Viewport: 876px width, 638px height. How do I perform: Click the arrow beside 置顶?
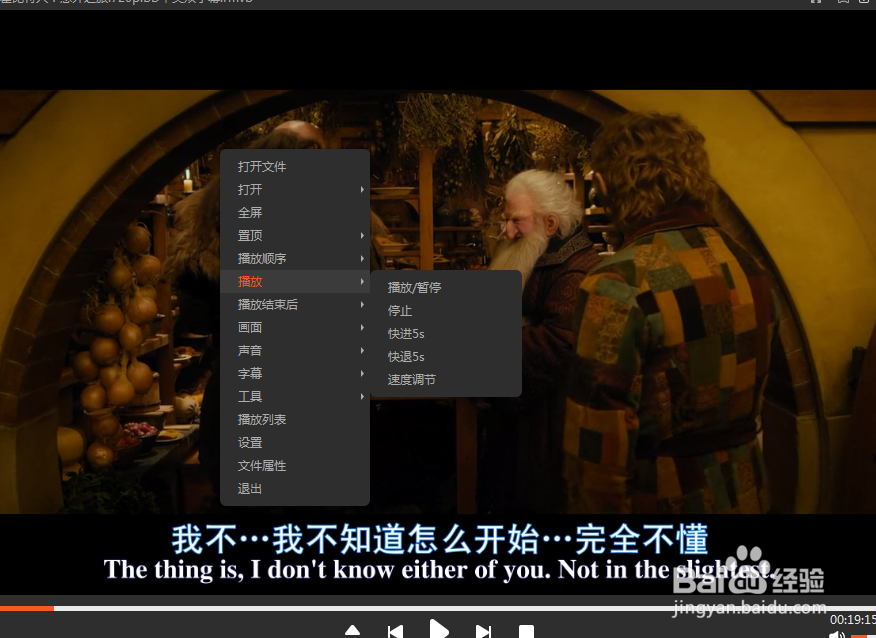click(362, 235)
